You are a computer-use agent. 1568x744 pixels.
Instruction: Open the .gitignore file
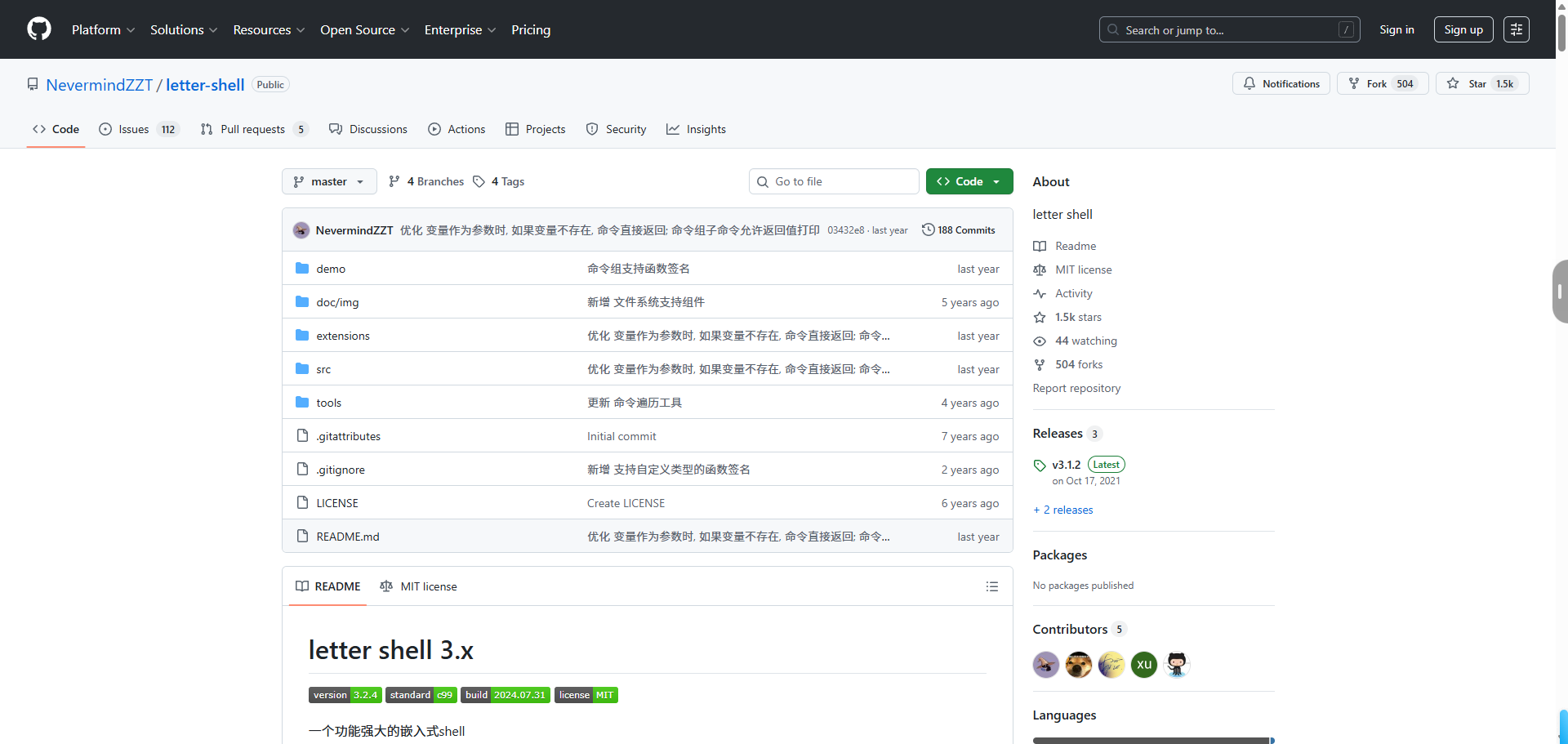(341, 470)
